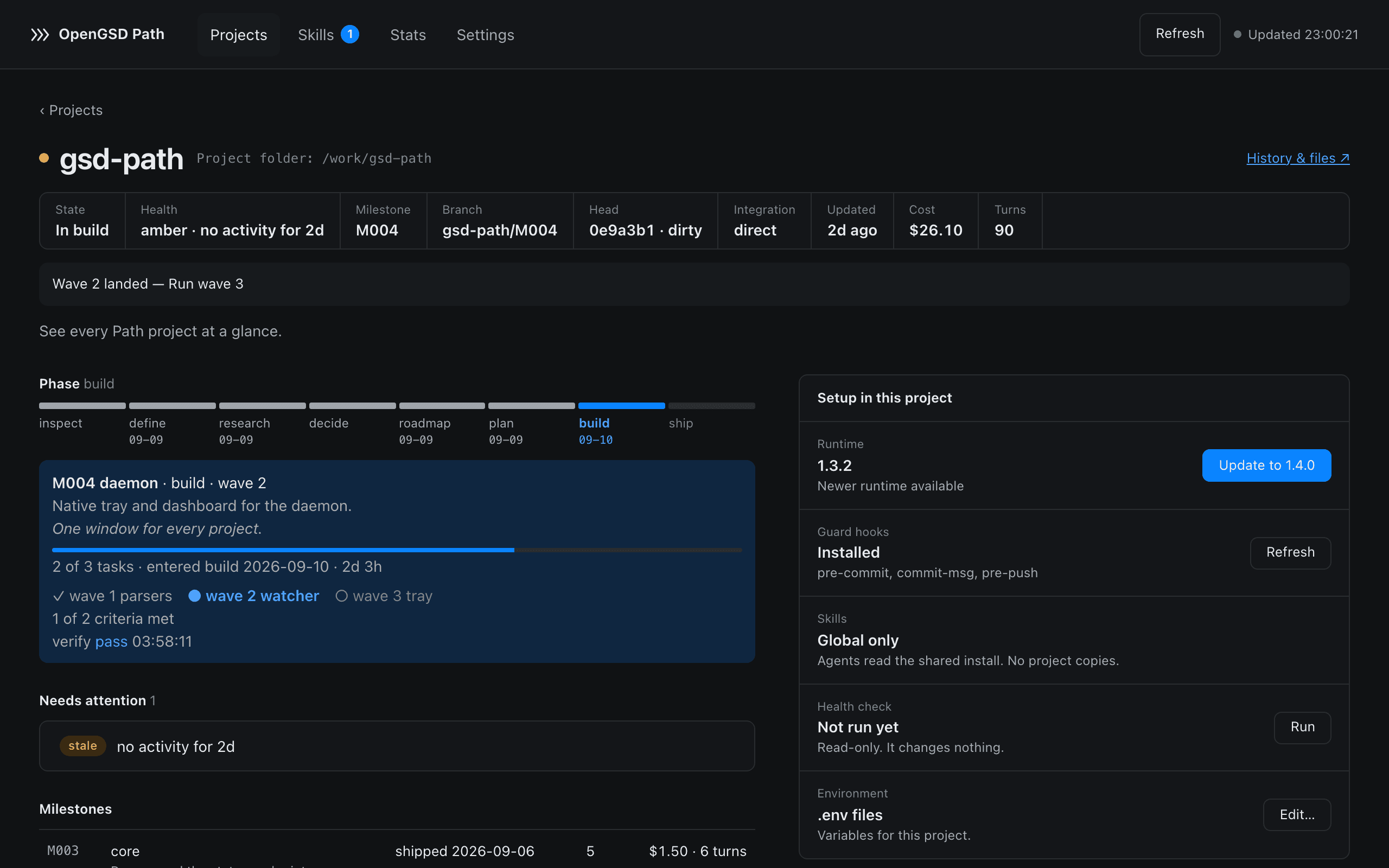1389x868 pixels.
Task: Click the stale badge in Needs attention
Action: tap(82, 746)
